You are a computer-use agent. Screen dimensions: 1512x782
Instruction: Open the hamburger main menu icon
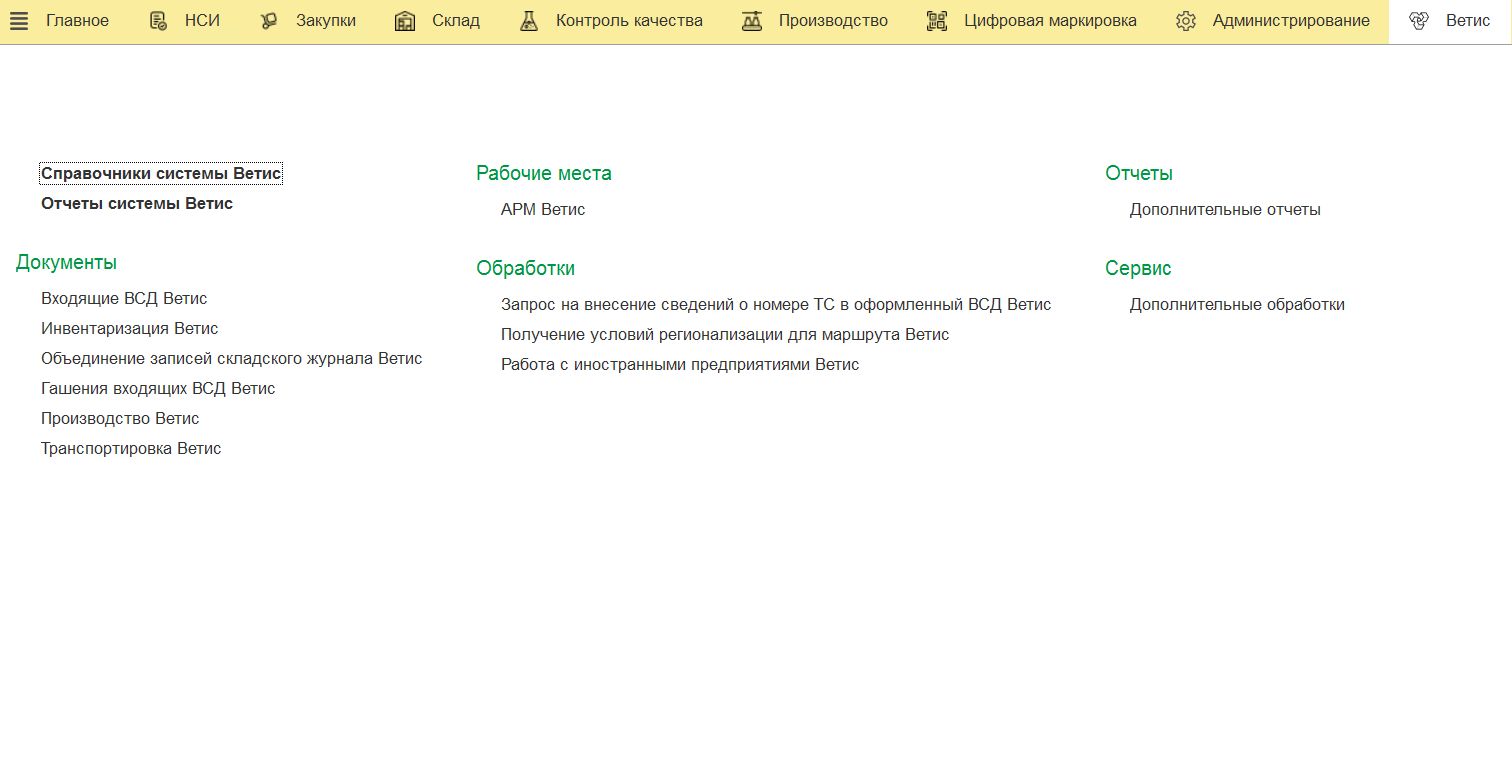pyautogui.click(x=19, y=21)
